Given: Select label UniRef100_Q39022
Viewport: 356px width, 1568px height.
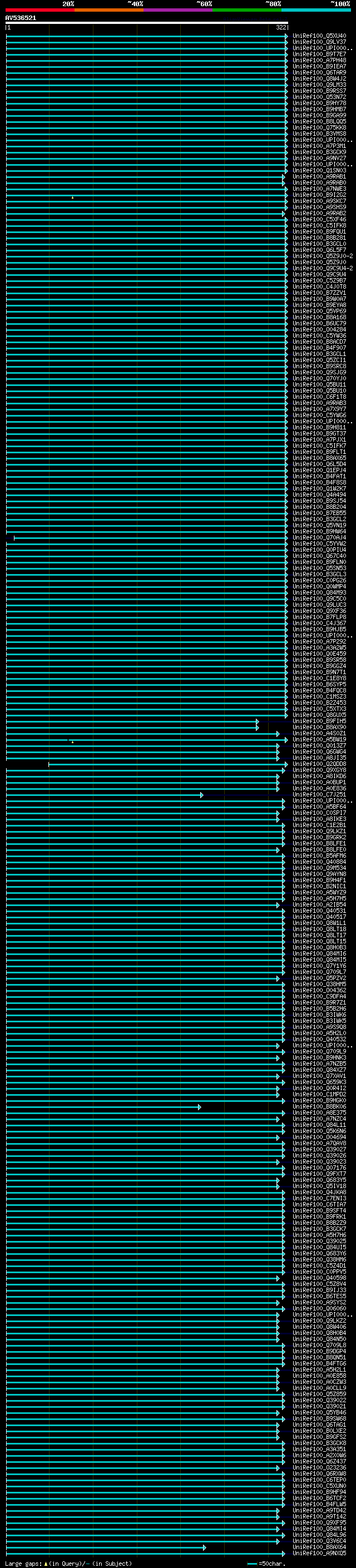Looking at the screenshot, I should coord(319,1400).
